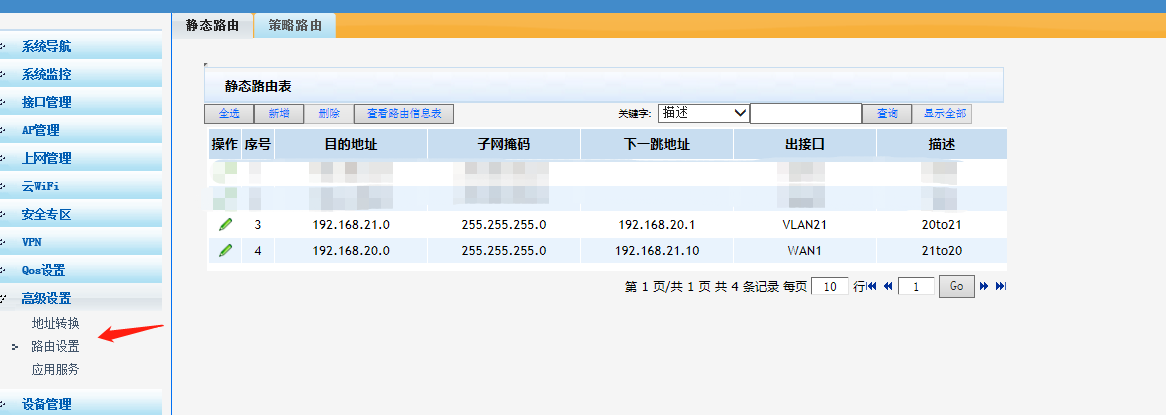Expand 云WiFi menu
Viewport: 1166px width, 415px height.
tap(81, 187)
